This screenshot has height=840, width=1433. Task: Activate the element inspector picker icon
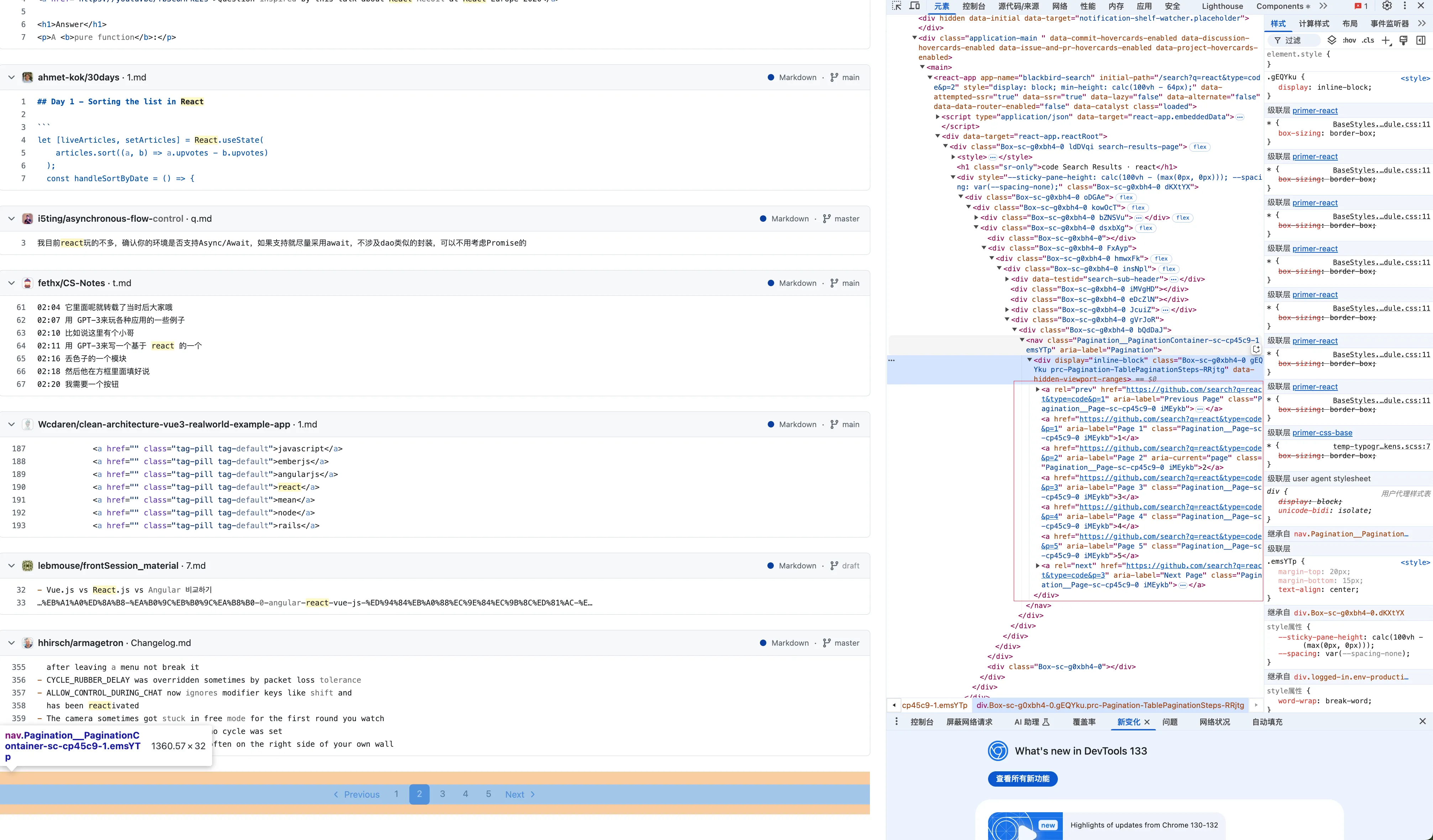897,6
